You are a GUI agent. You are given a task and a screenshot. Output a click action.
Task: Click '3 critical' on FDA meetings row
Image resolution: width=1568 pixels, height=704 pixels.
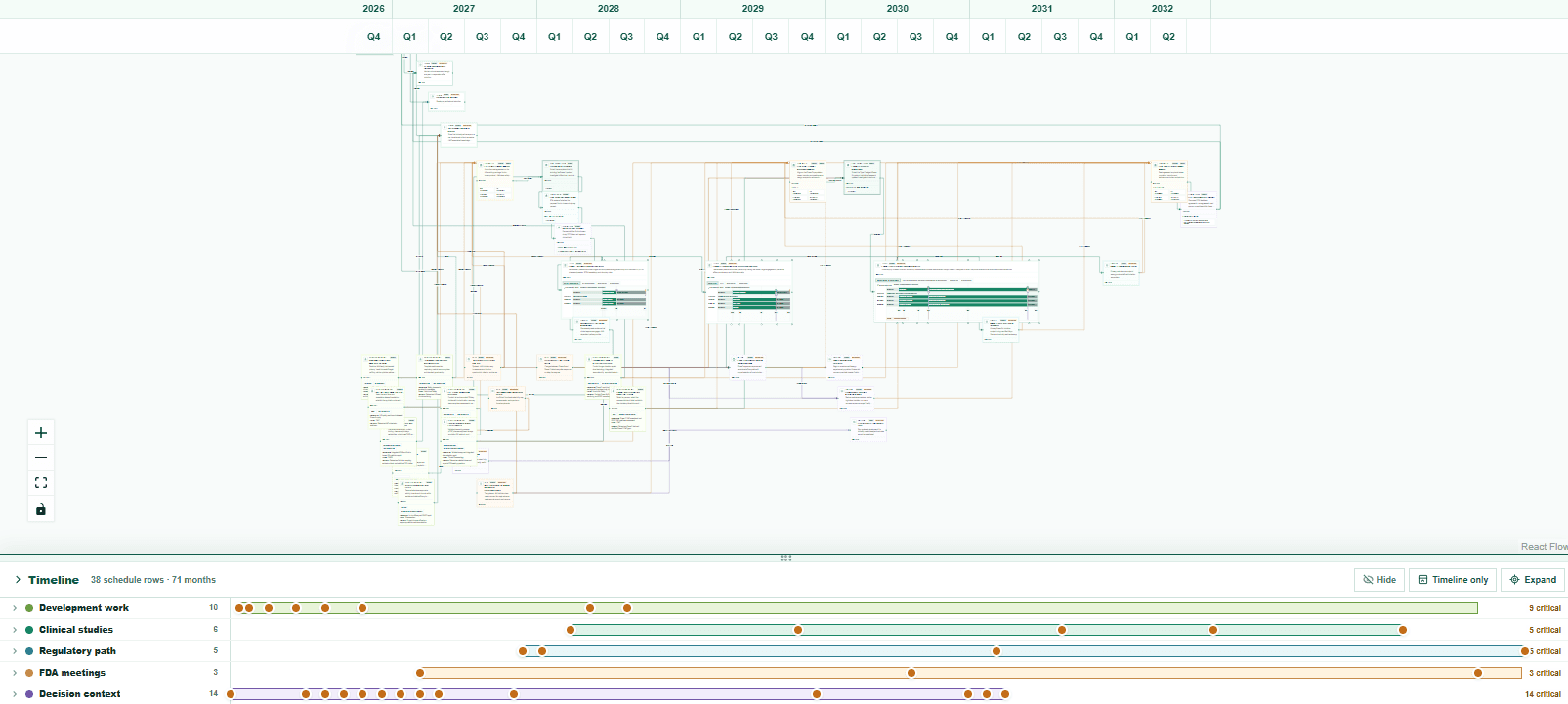click(1545, 673)
